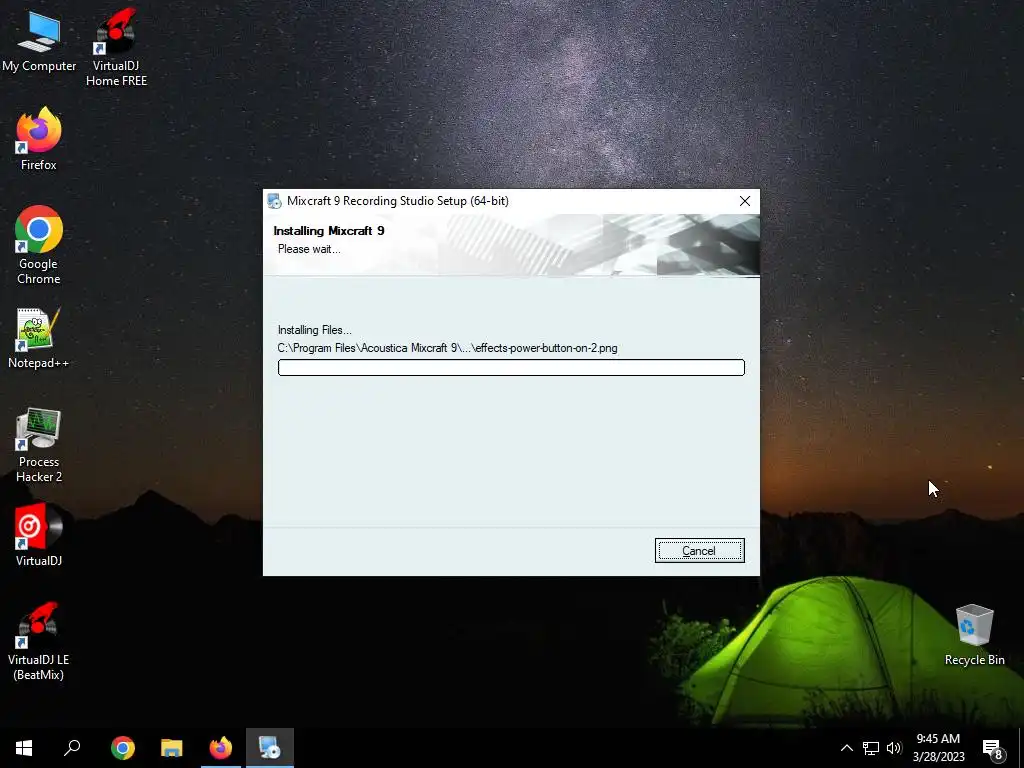This screenshot has height=768, width=1024.
Task: Show hidden system tray icons
Action: (846, 748)
